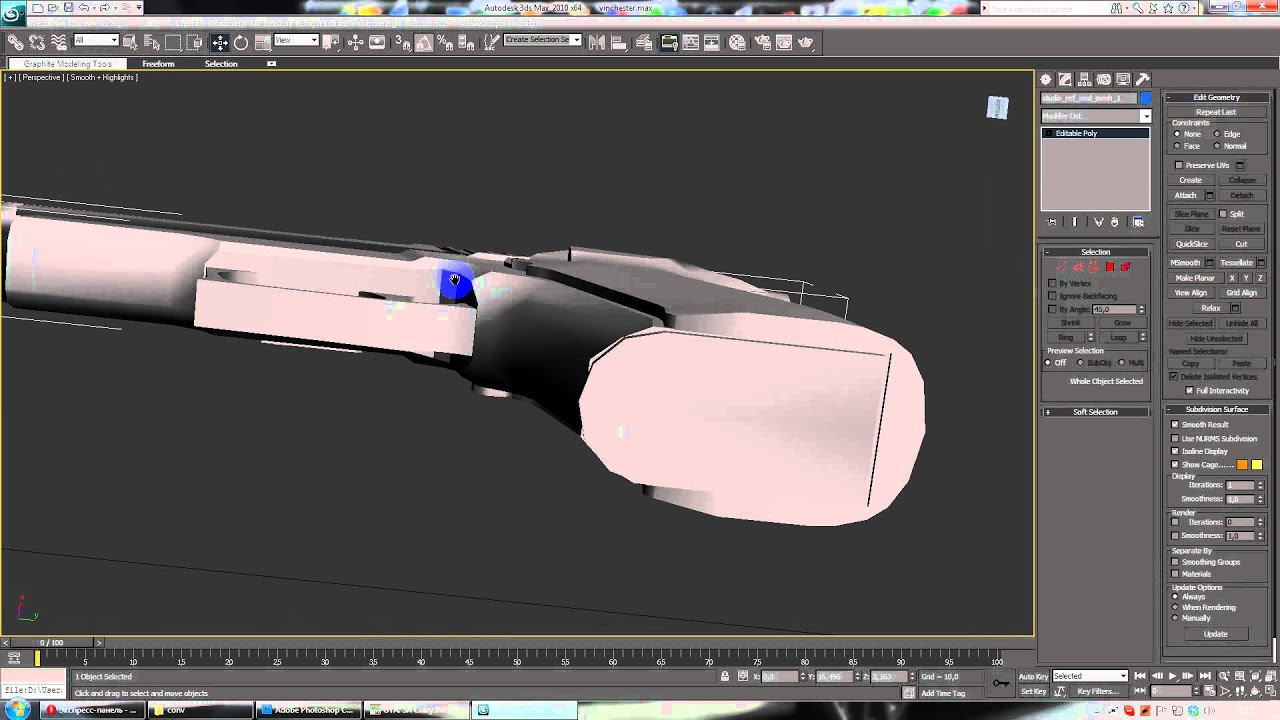The height and width of the screenshot is (720, 1280).
Task: Select Polygon sub-object level icon
Action: click(x=1110, y=267)
